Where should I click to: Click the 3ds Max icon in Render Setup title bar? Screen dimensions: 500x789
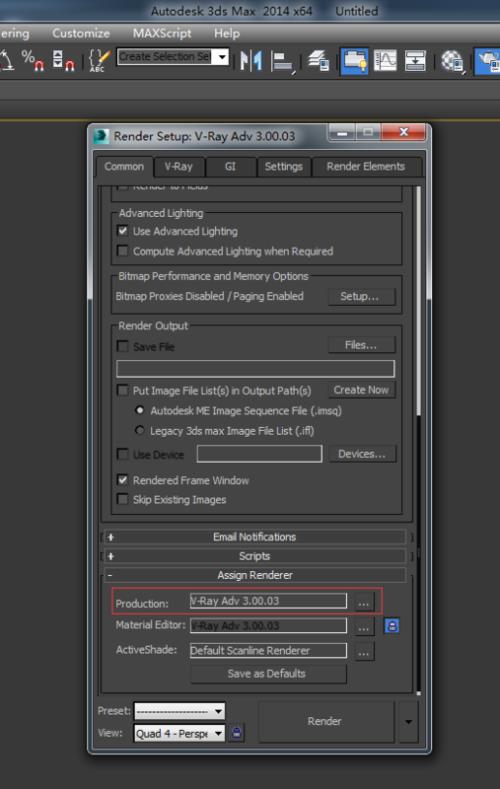tap(101, 136)
